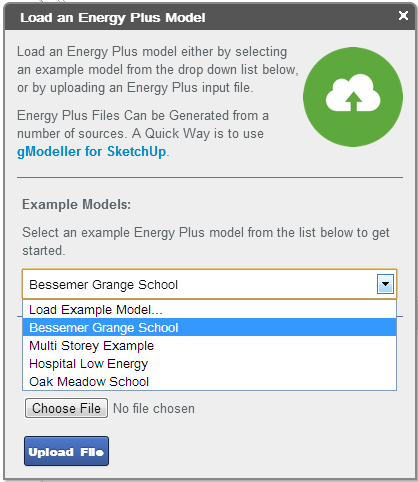
Task: Click the blue Upload File button
Action: 66,451
